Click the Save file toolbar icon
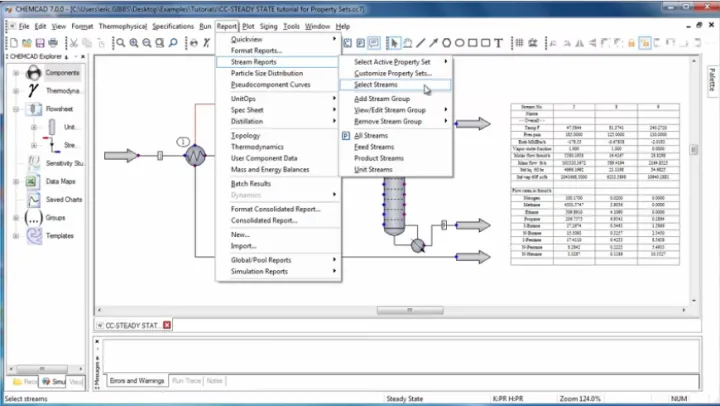The width and height of the screenshot is (720, 406). pyautogui.click(x=38, y=43)
